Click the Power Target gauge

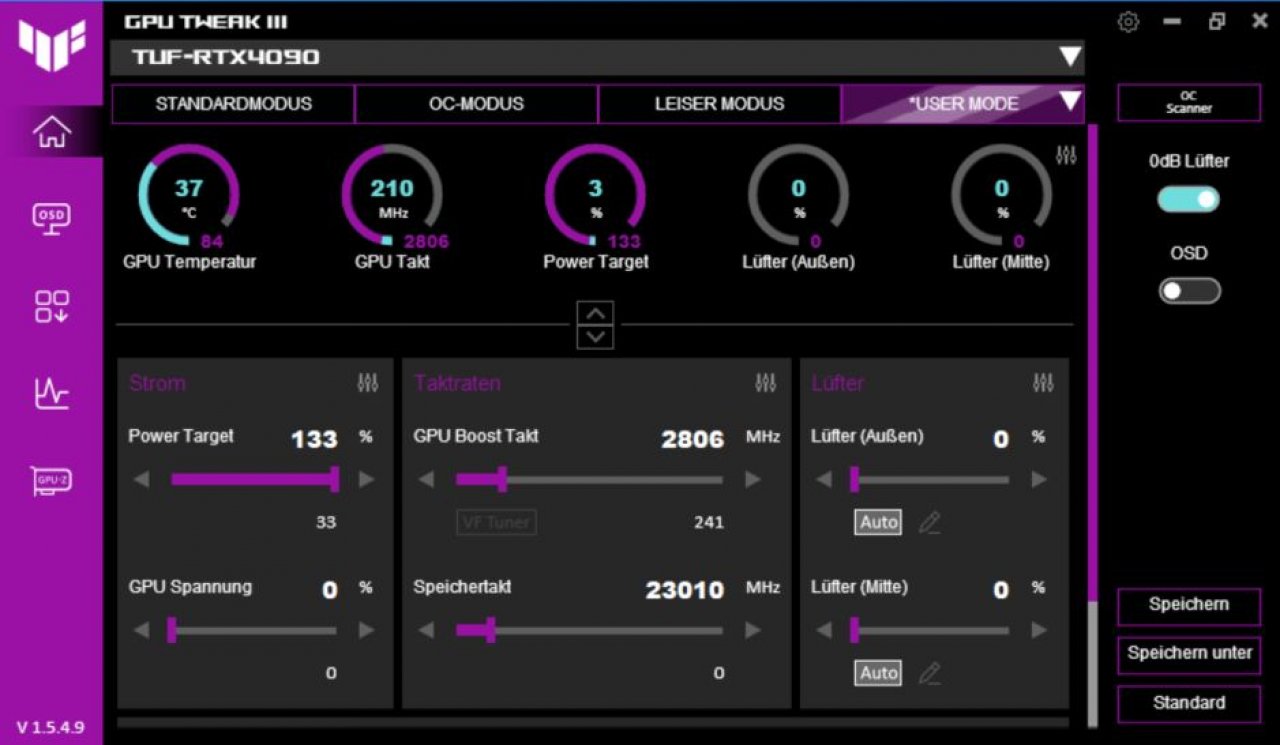[x=595, y=196]
